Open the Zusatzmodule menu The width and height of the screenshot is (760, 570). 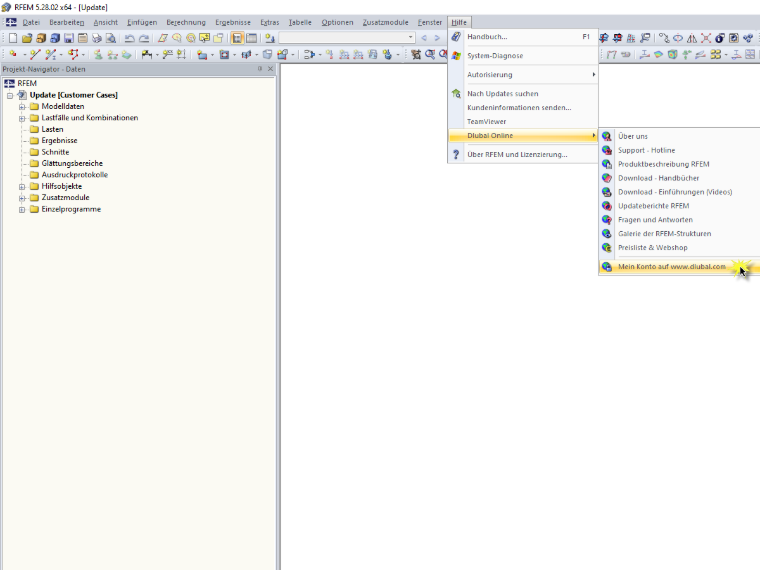(x=385, y=22)
